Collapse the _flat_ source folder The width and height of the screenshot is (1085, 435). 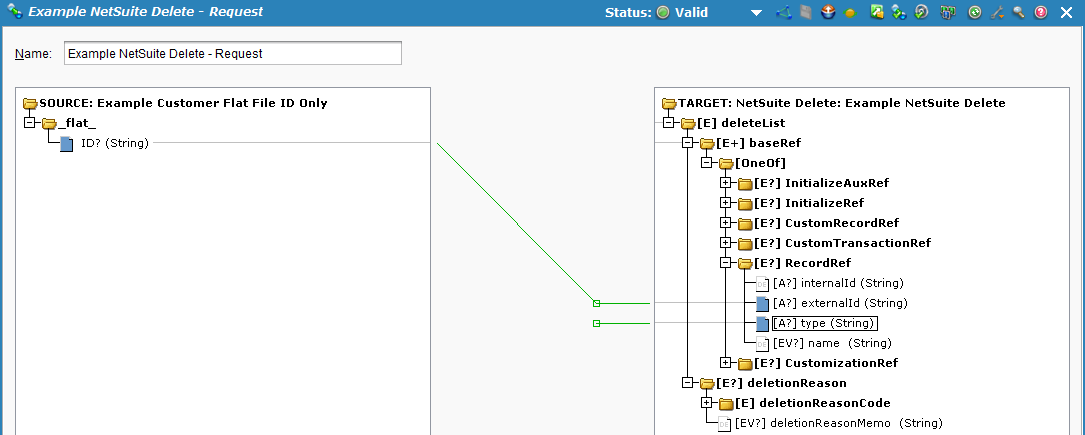point(29,123)
